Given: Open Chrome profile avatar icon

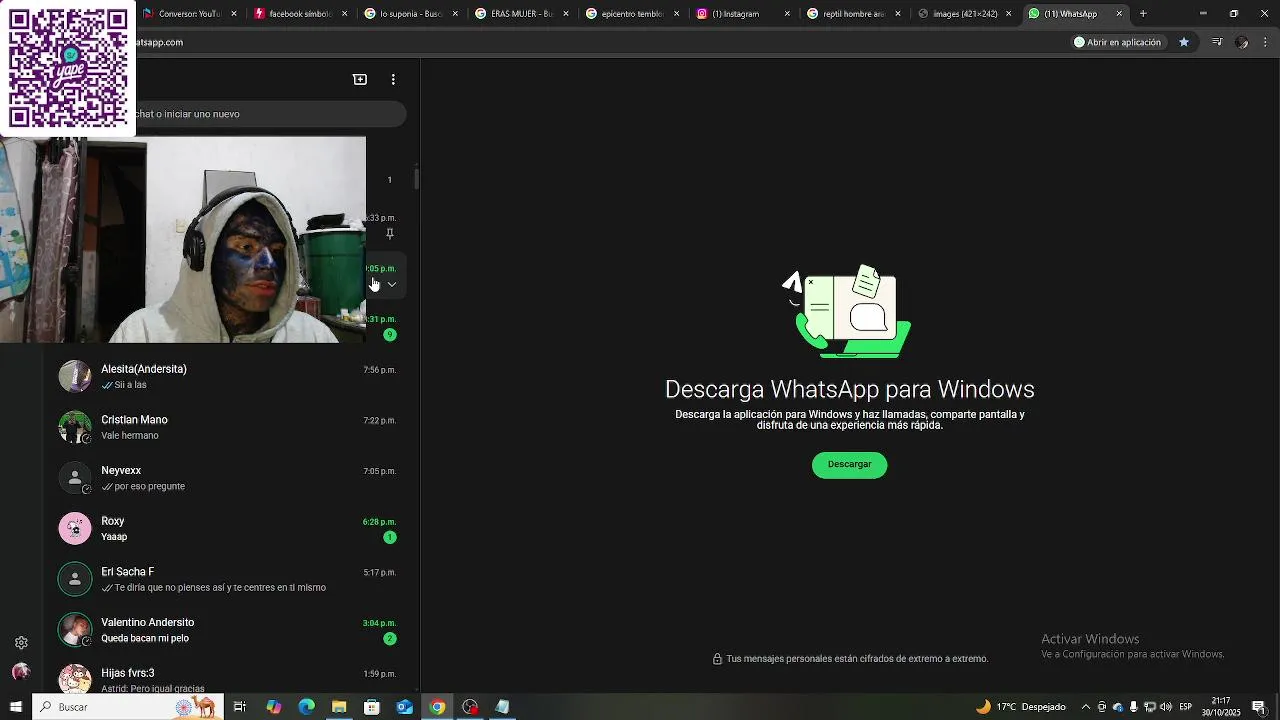Looking at the screenshot, I should pos(1242,42).
